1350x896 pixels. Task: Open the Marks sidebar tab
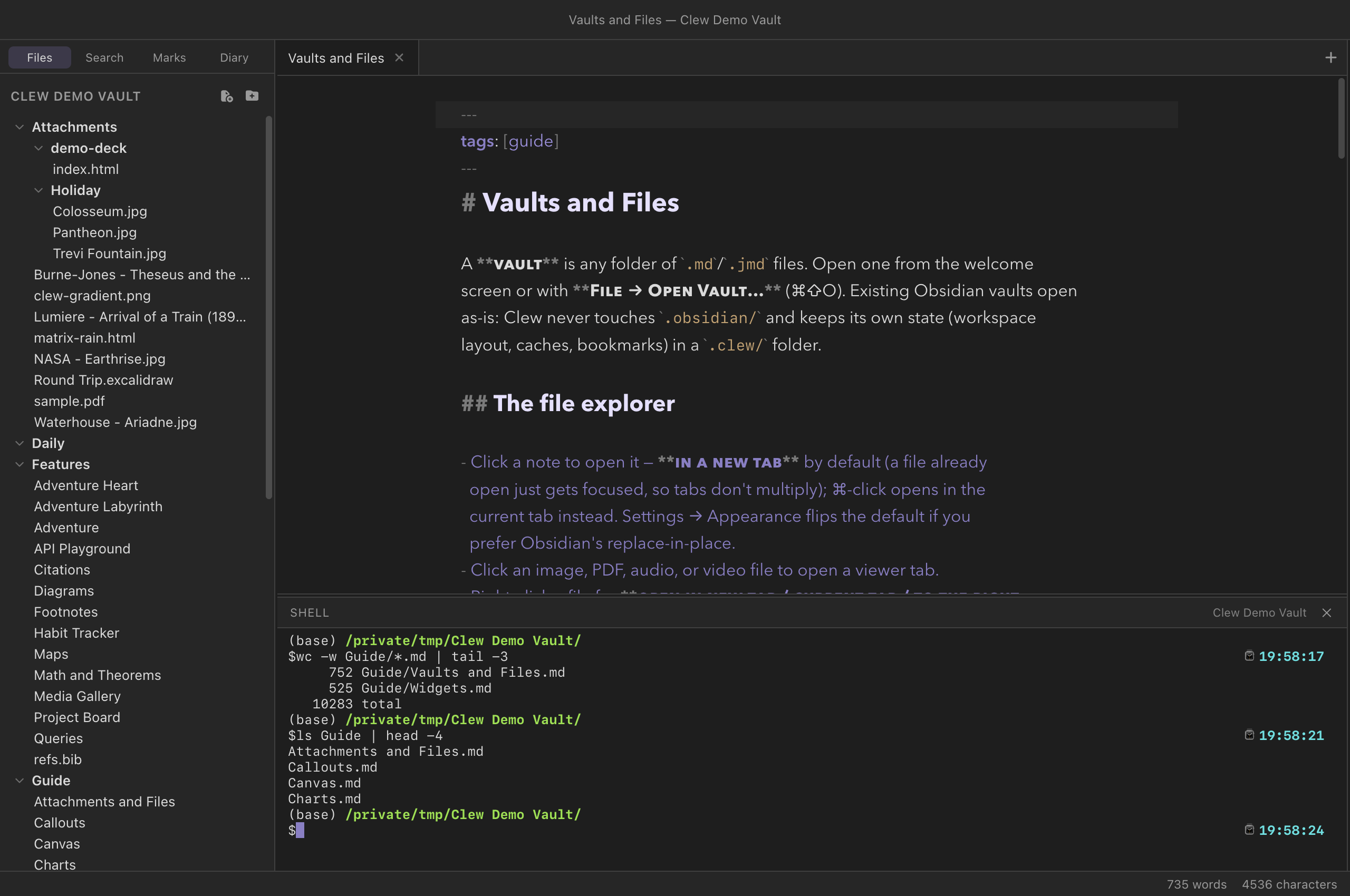(169, 58)
